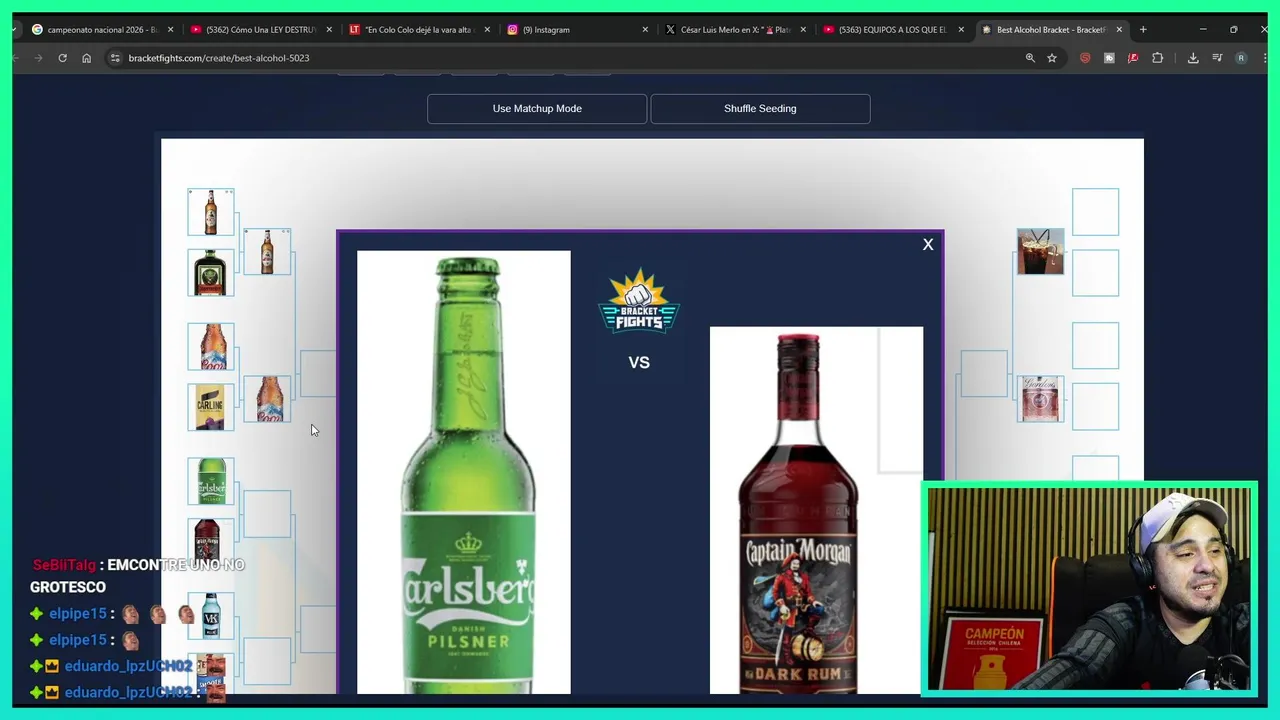Screen dimensions: 1280x720
Task: Select the Jägermeister bottle in the bracket
Action: click(x=211, y=272)
